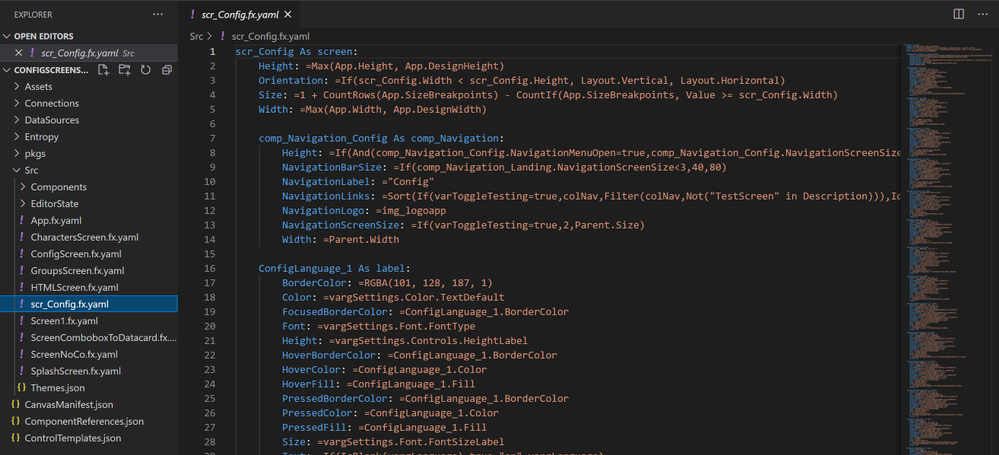Click 'NavigationLabel' on line 10
999x455 pixels.
(x=326, y=182)
